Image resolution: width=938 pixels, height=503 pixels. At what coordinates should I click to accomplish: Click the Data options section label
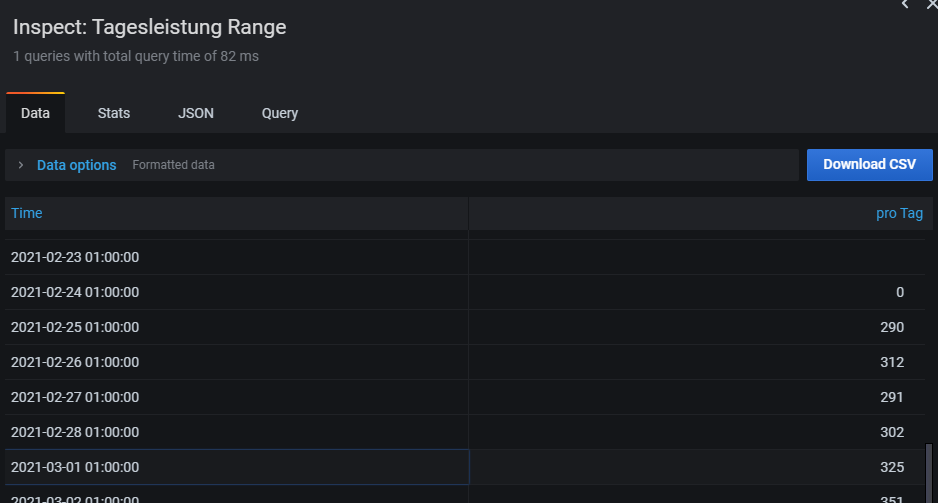[77, 165]
